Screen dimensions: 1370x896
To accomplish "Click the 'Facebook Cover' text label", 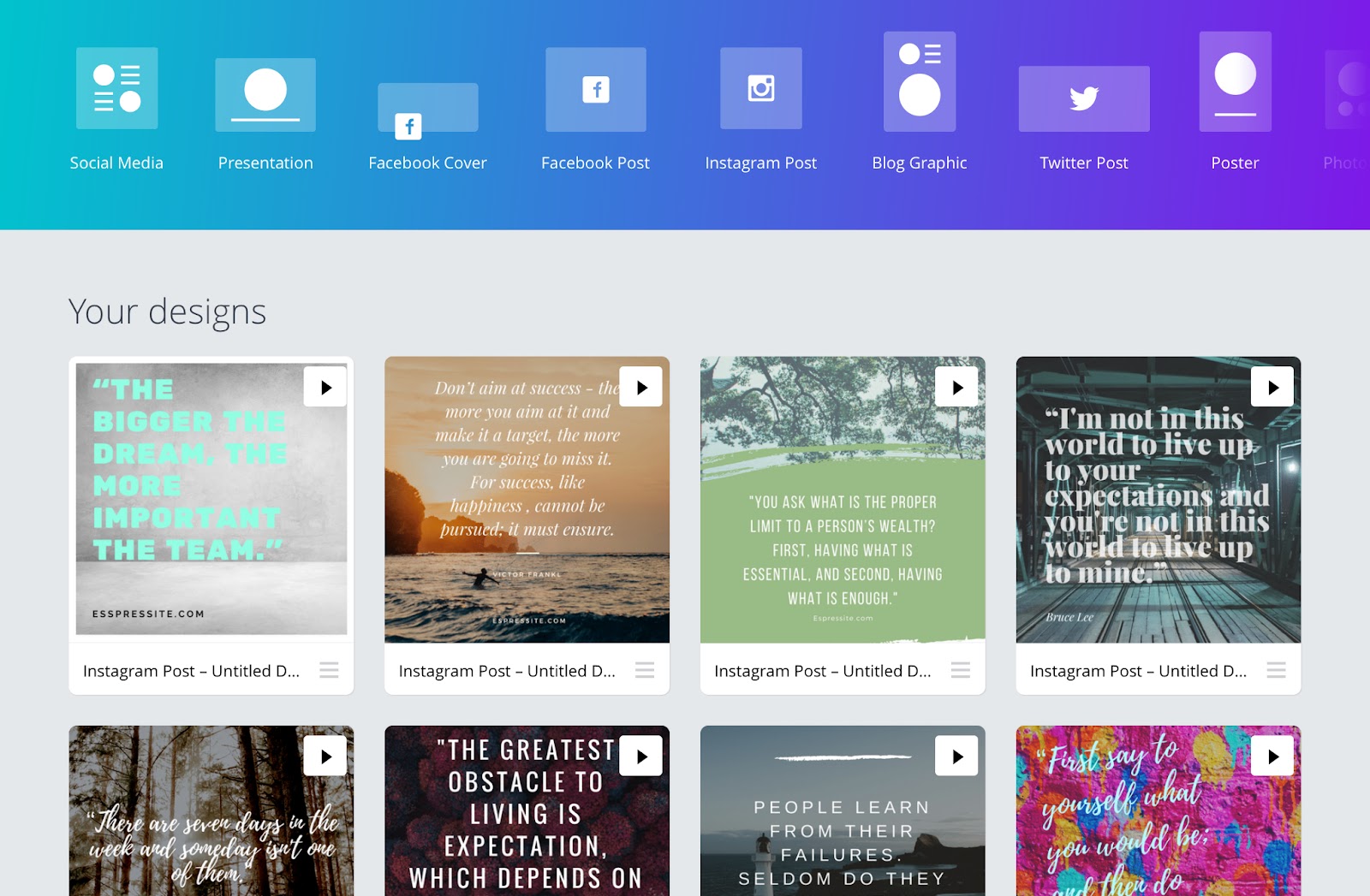I will (x=428, y=163).
